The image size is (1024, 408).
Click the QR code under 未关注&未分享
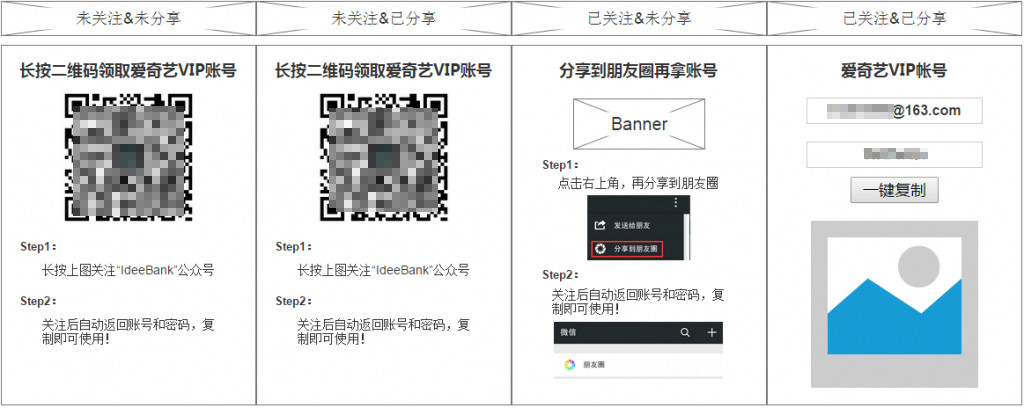tap(129, 157)
